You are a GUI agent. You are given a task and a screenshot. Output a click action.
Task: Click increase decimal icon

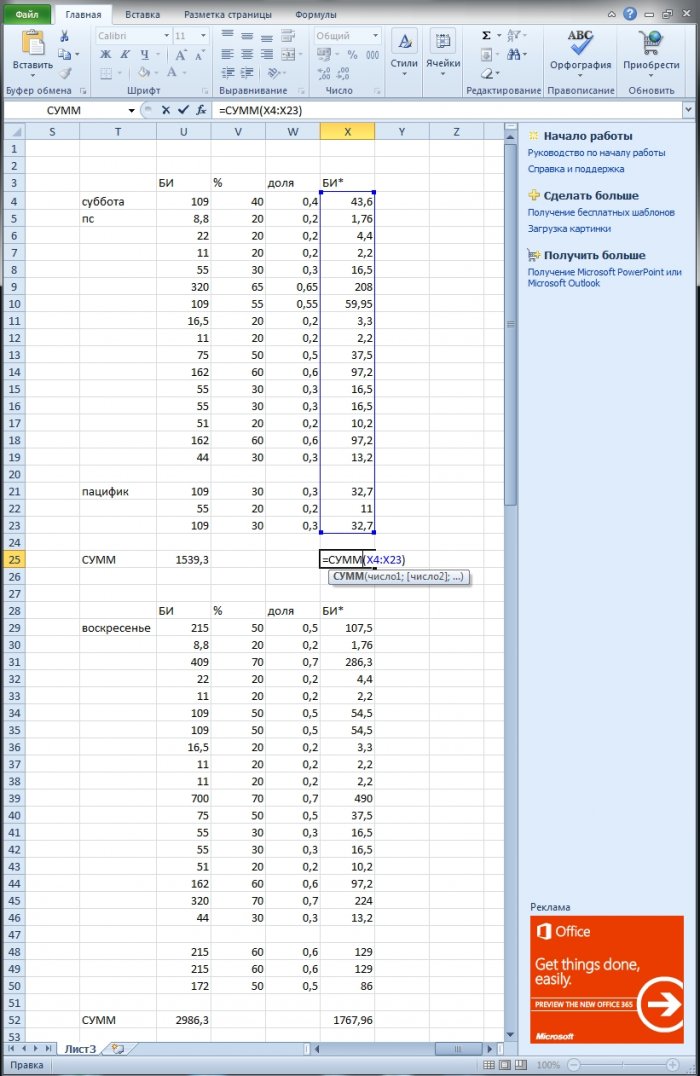pos(325,73)
